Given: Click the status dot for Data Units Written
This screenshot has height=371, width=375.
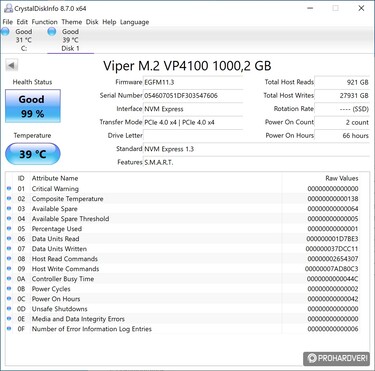Looking at the screenshot, I should [9, 248].
